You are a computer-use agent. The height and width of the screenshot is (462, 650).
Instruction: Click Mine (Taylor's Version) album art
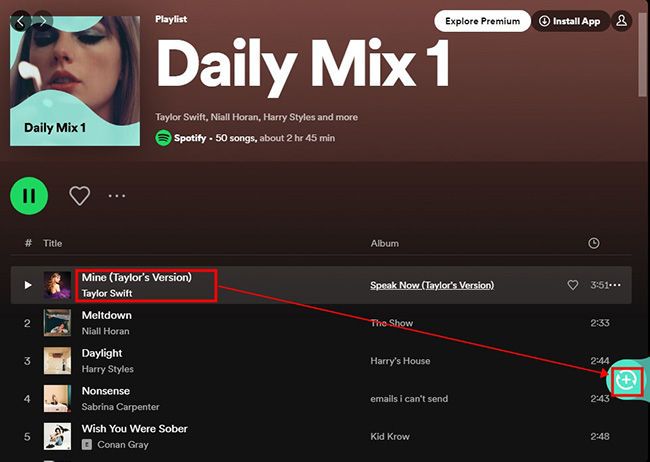point(57,285)
